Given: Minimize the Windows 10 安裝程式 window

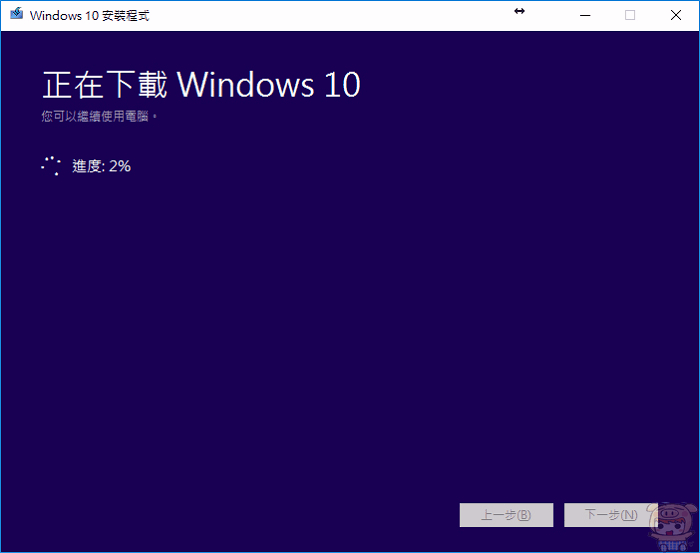Looking at the screenshot, I should [x=585, y=16].
